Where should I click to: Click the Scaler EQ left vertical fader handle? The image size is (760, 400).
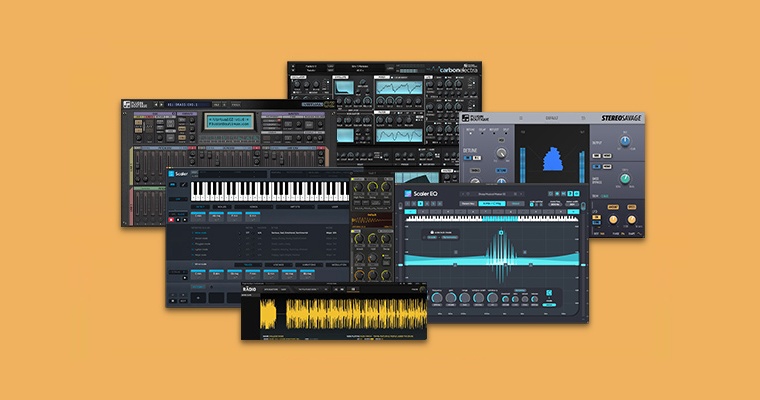pos(400,265)
